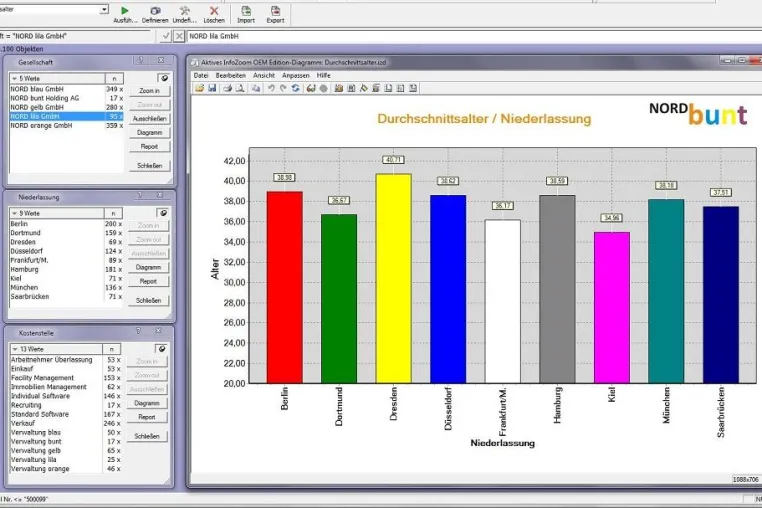Select 'Frankfurt/M.' in the Niederlassung list
This screenshot has width=762, height=508.
pos(66,260)
